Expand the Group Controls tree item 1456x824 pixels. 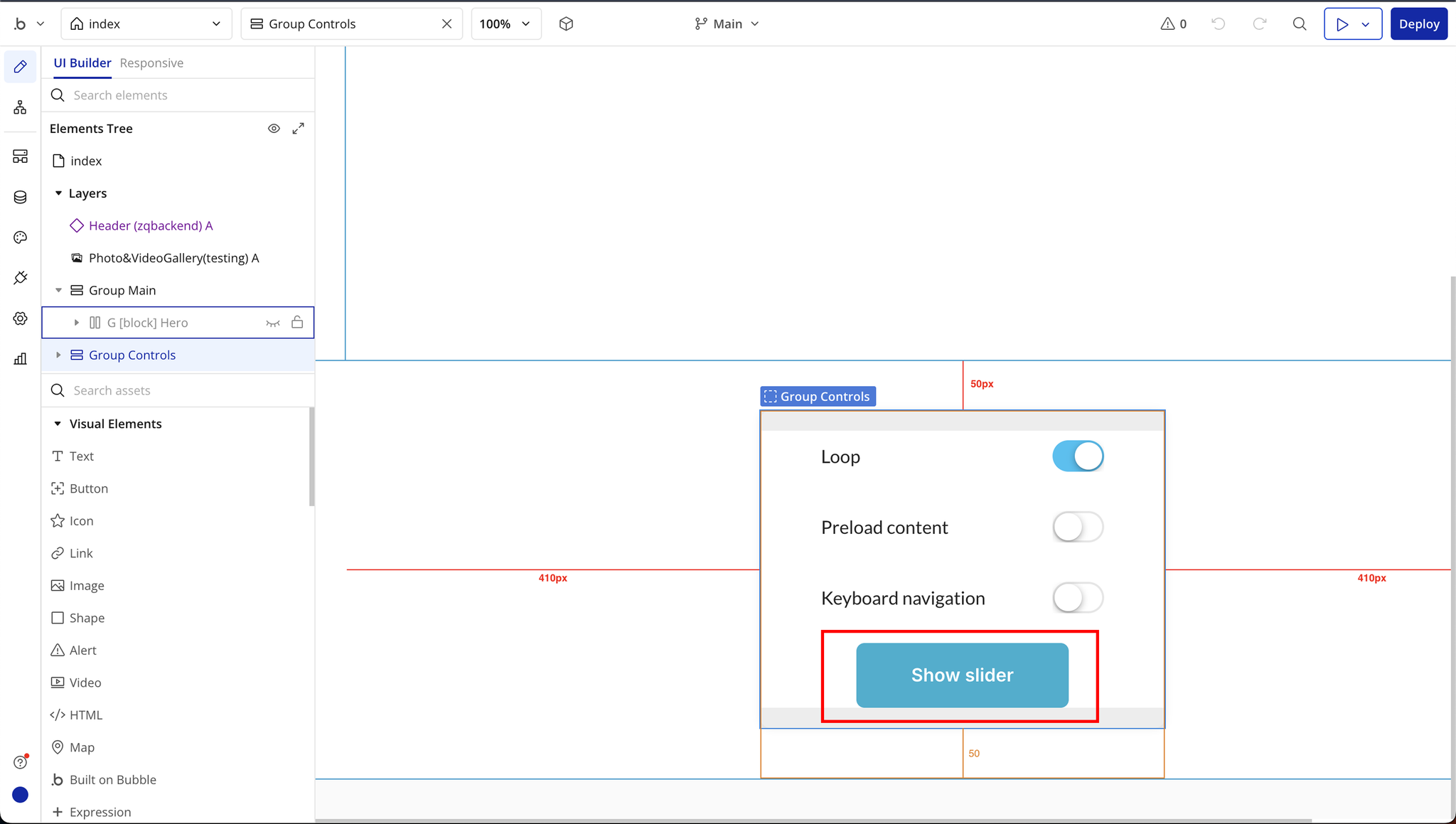pos(59,355)
